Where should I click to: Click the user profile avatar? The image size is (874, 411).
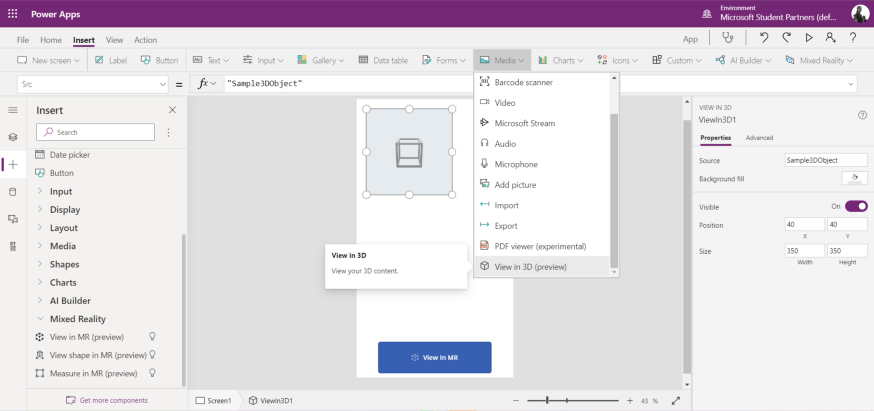click(x=860, y=14)
